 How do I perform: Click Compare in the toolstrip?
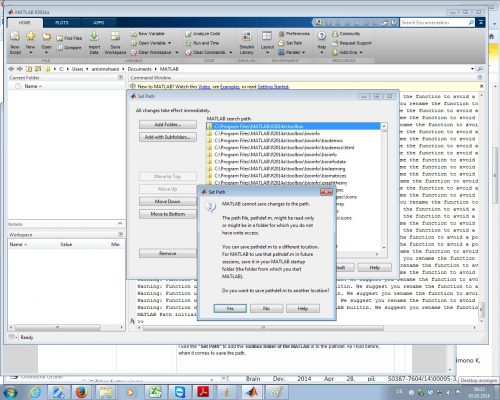(69, 48)
